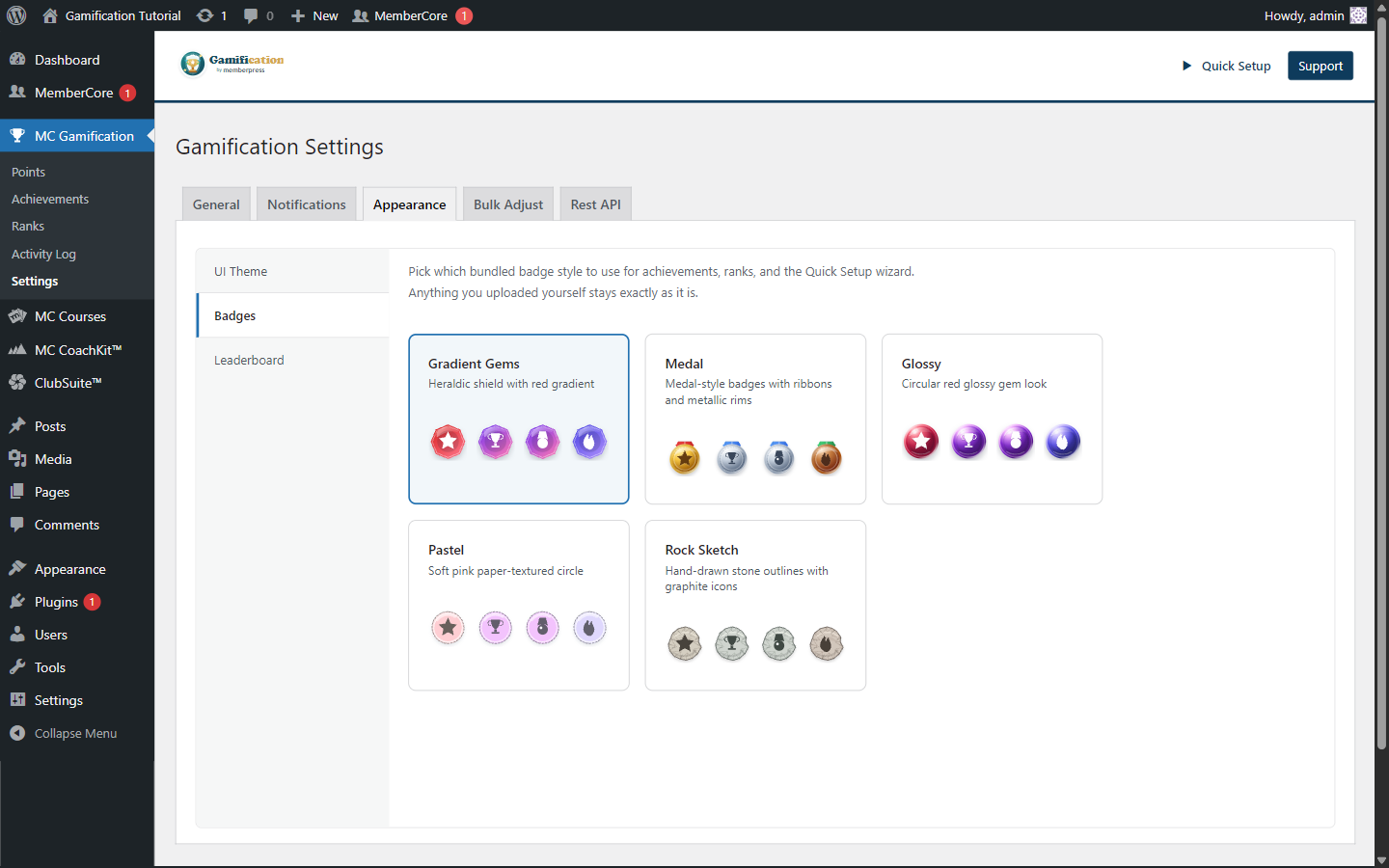The image size is (1389, 868).
Task: Click the MemberCore notification badge in admin bar
Action: 464,15
